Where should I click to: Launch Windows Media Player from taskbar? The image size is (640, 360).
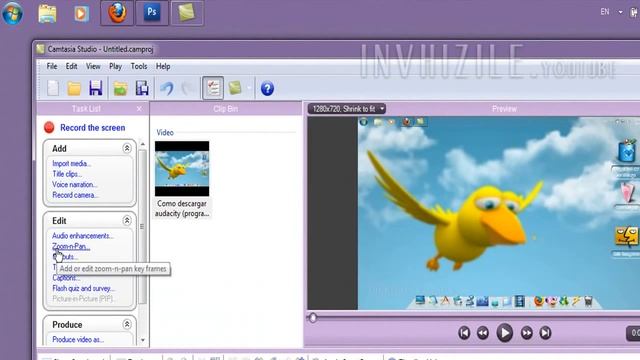tap(81, 13)
